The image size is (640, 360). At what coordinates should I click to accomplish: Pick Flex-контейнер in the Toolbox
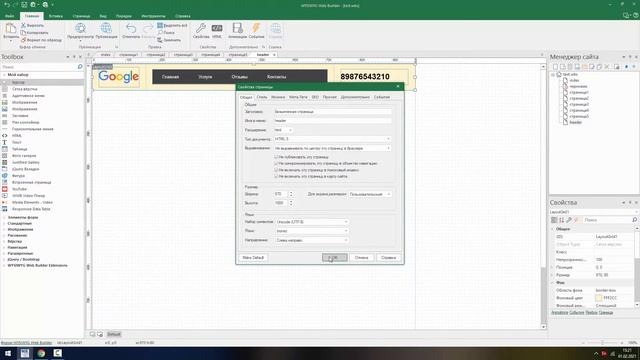pos(25,122)
